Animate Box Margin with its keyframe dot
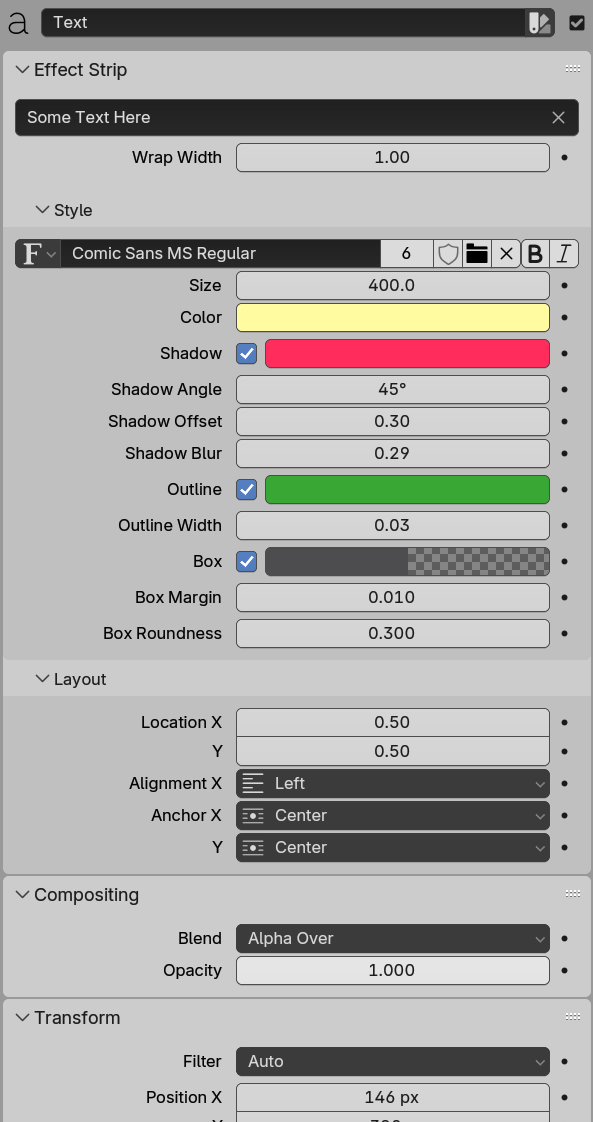The height and width of the screenshot is (1122, 593). coord(565,597)
